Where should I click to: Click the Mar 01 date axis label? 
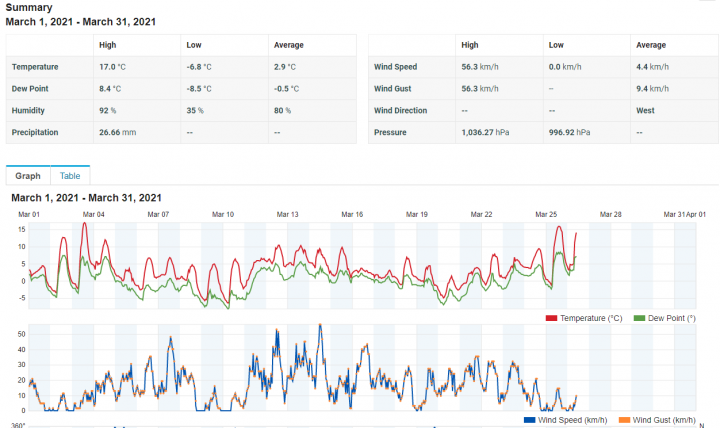coord(29,215)
